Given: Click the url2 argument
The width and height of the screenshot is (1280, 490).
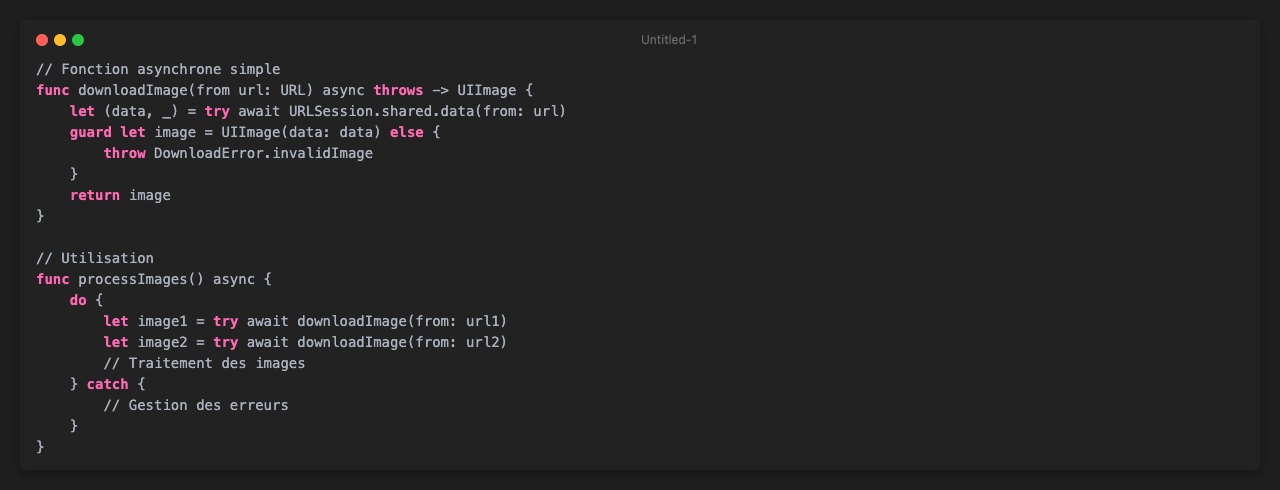Looking at the screenshot, I should click(x=486, y=342).
